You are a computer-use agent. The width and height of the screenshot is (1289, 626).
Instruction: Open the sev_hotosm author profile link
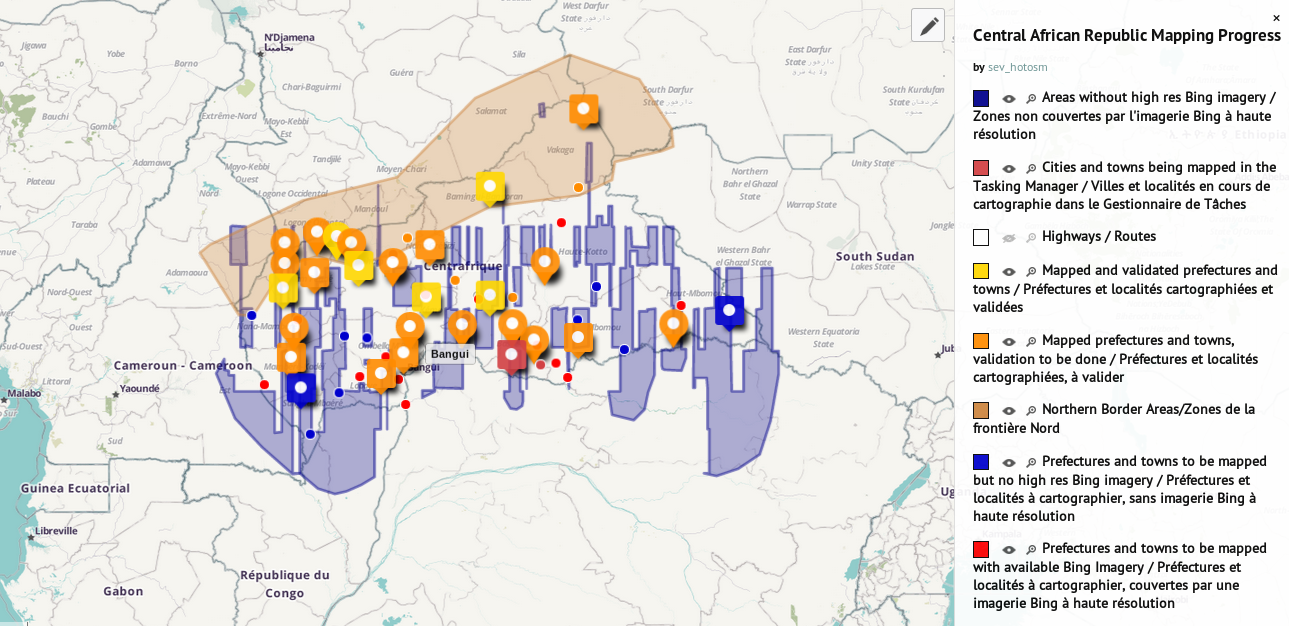(x=1018, y=67)
